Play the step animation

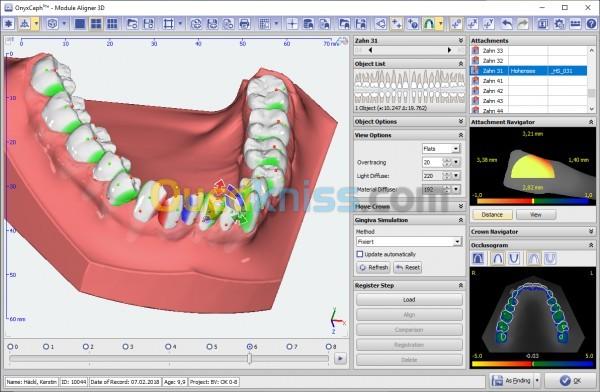pos(340,359)
